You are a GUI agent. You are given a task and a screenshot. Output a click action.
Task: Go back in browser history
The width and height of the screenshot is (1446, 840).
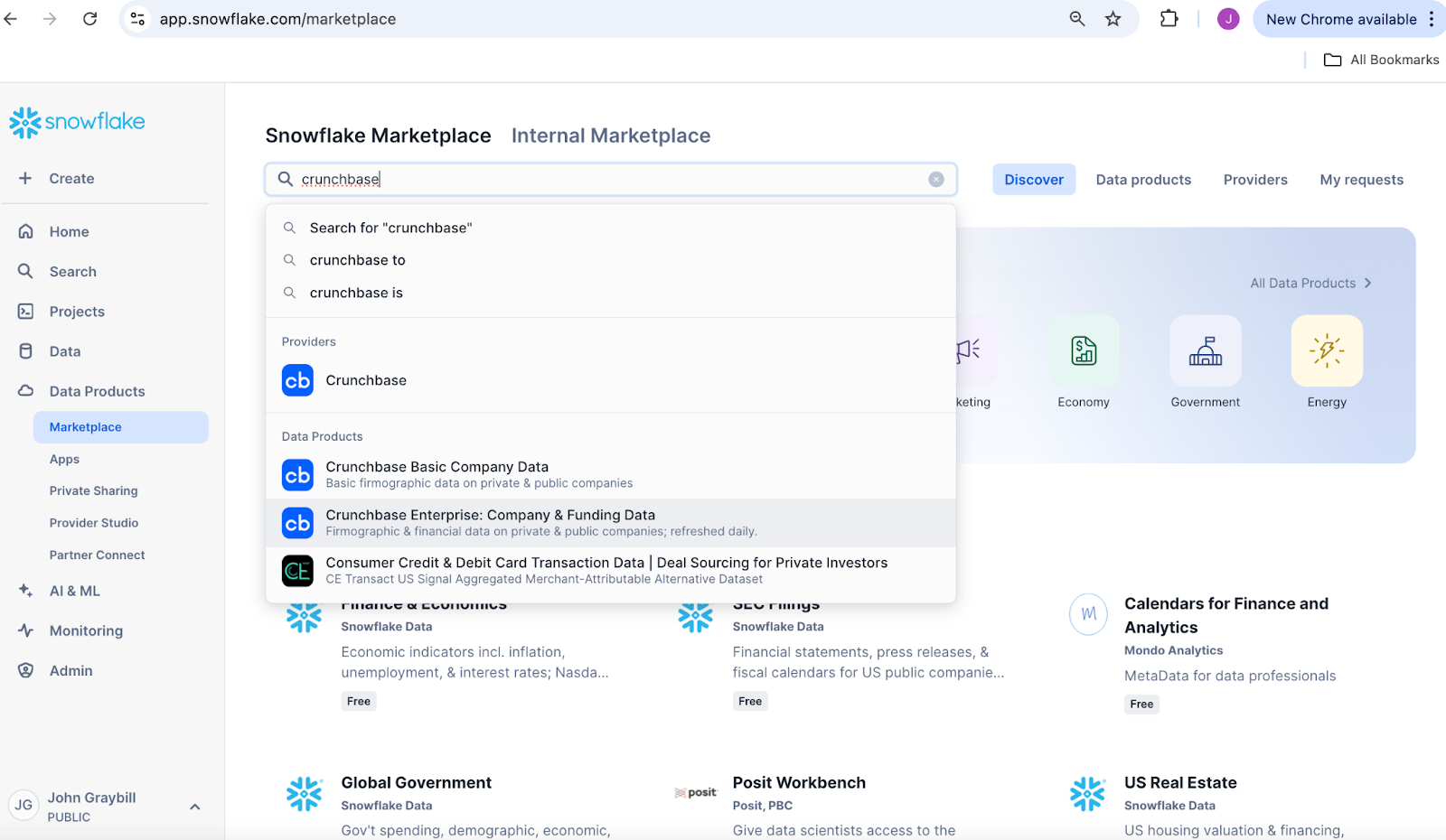[x=11, y=19]
